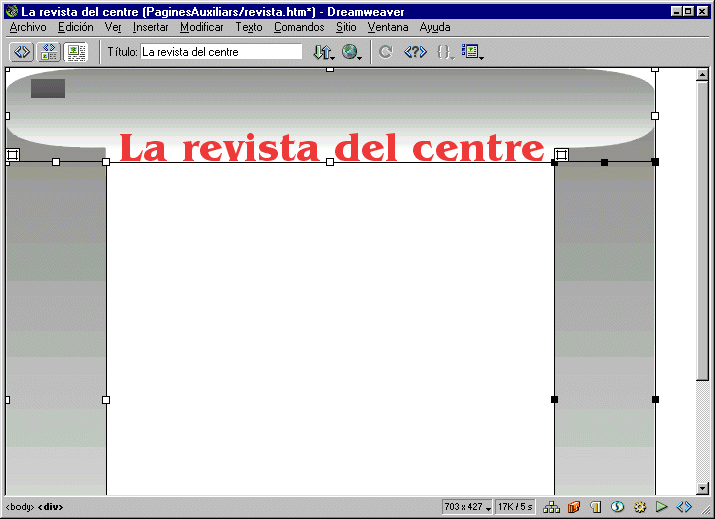Viewport: 715px width, 519px height.
Task: Click the Refresh Design View icon
Action: click(386, 52)
